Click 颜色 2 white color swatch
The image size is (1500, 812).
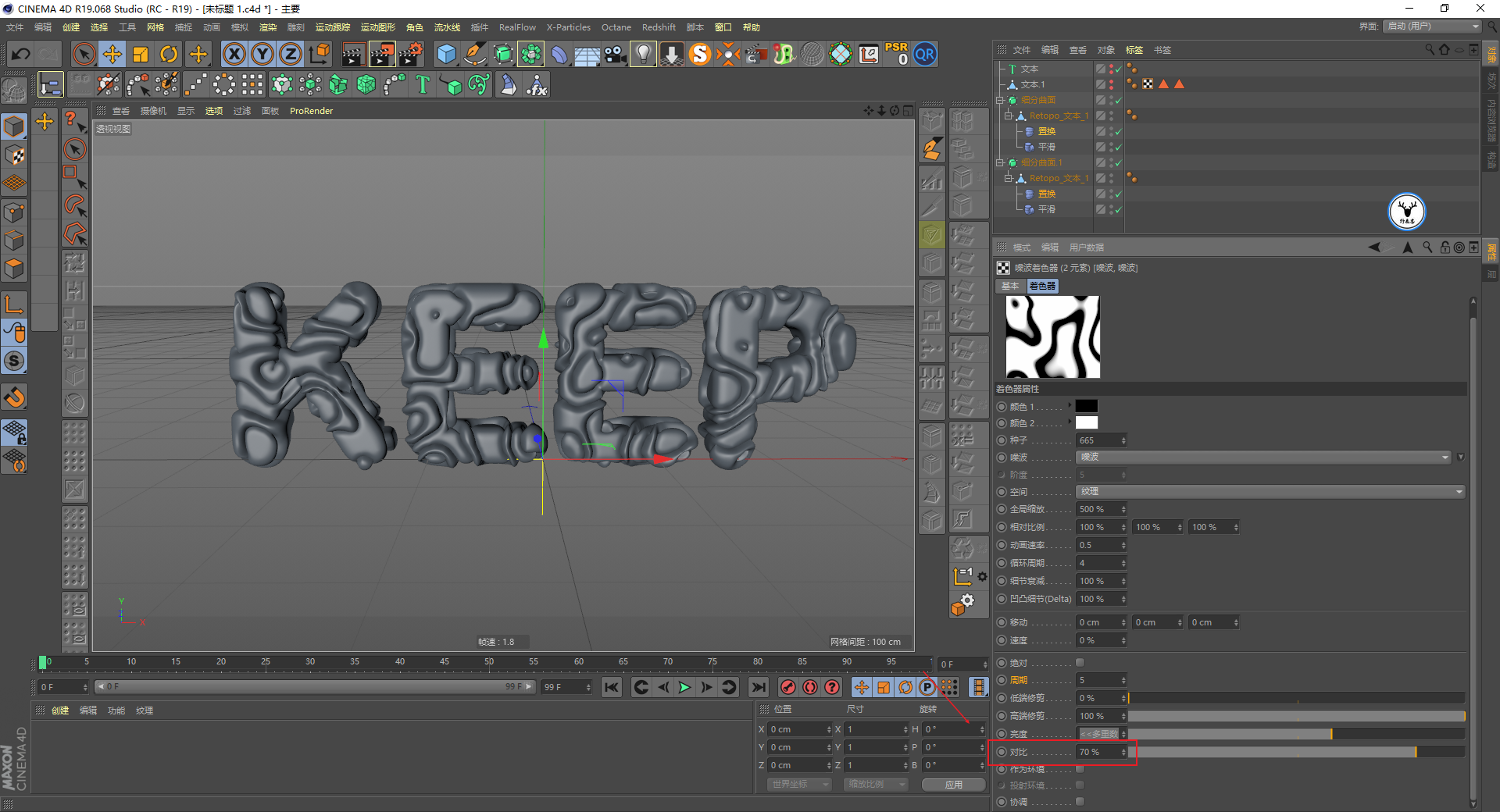[x=1087, y=422]
